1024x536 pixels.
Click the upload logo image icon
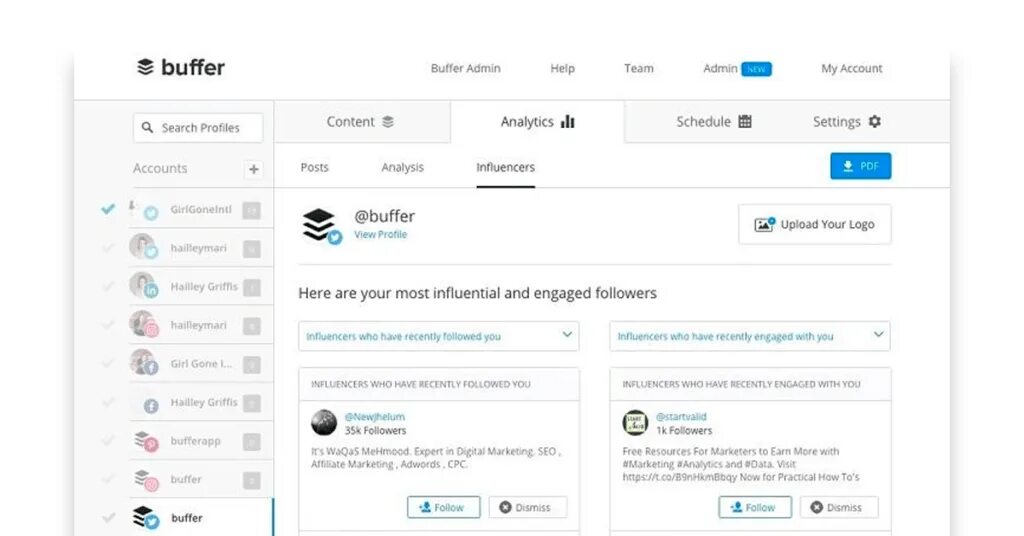(765, 224)
